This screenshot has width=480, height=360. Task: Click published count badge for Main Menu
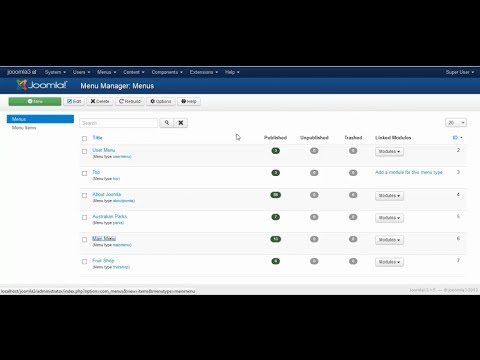point(276,239)
